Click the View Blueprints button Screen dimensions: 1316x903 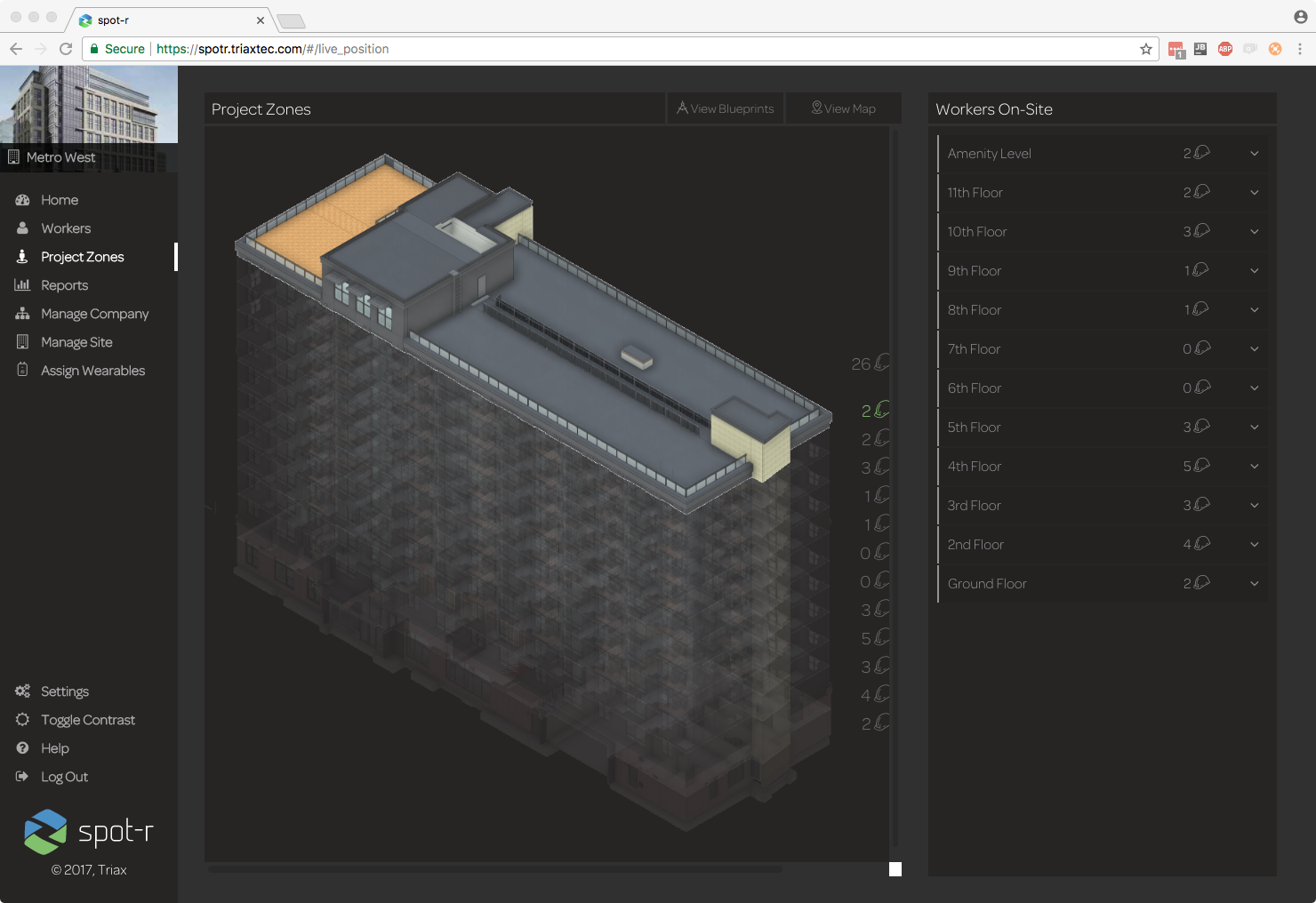pyautogui.click(x=726, y=108)
